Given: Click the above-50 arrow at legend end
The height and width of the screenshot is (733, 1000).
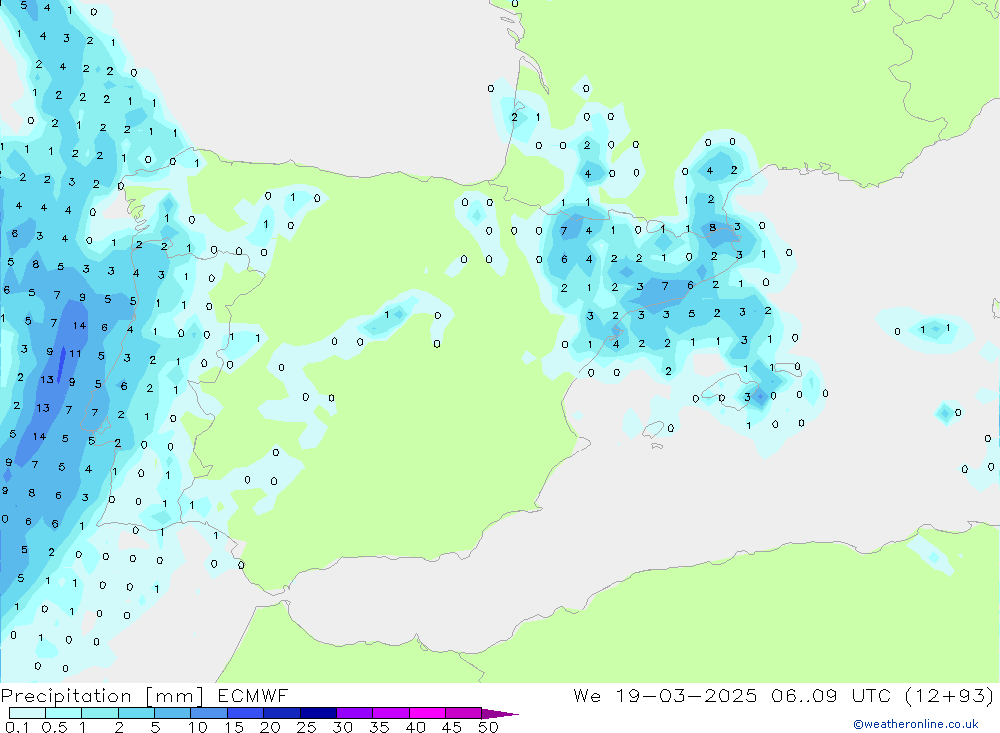Looking at the screenshot, I should (500, 714).
